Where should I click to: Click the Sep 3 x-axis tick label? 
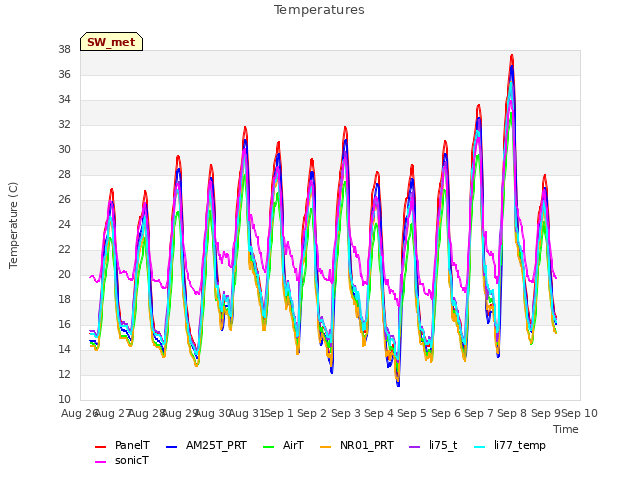point(345,413)
